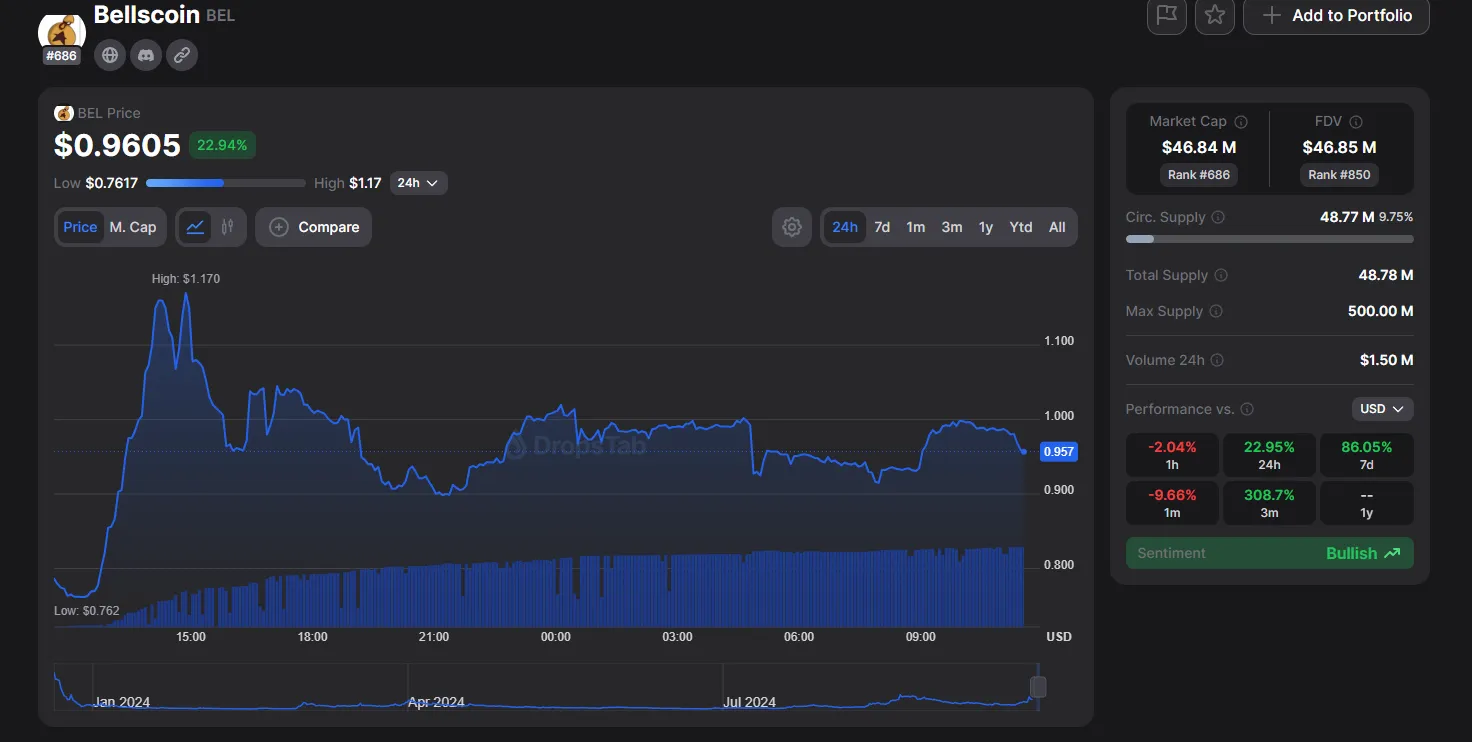The image size is (1472, 742).
Task: Click the High: $1.170 chart label
Action: pyautogui.click(x=186, y=279)
